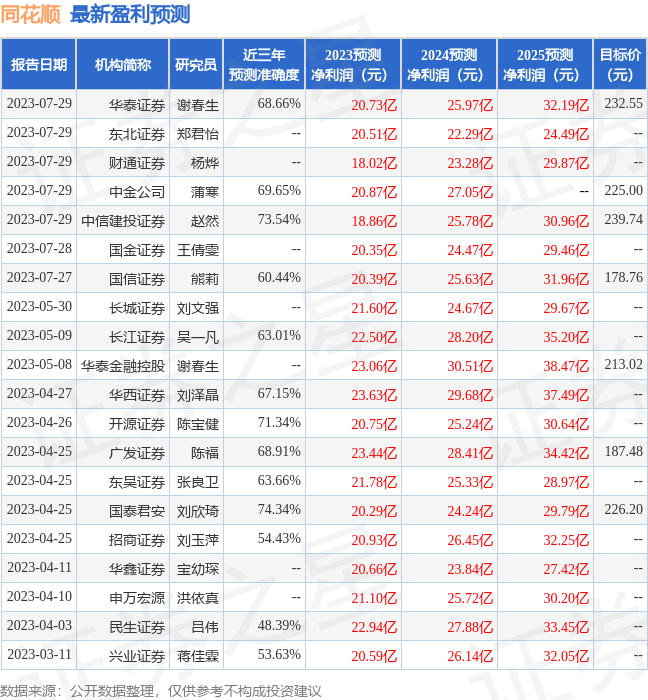Click target price 239.74
The image size is (648, 700).
point(623,220)
